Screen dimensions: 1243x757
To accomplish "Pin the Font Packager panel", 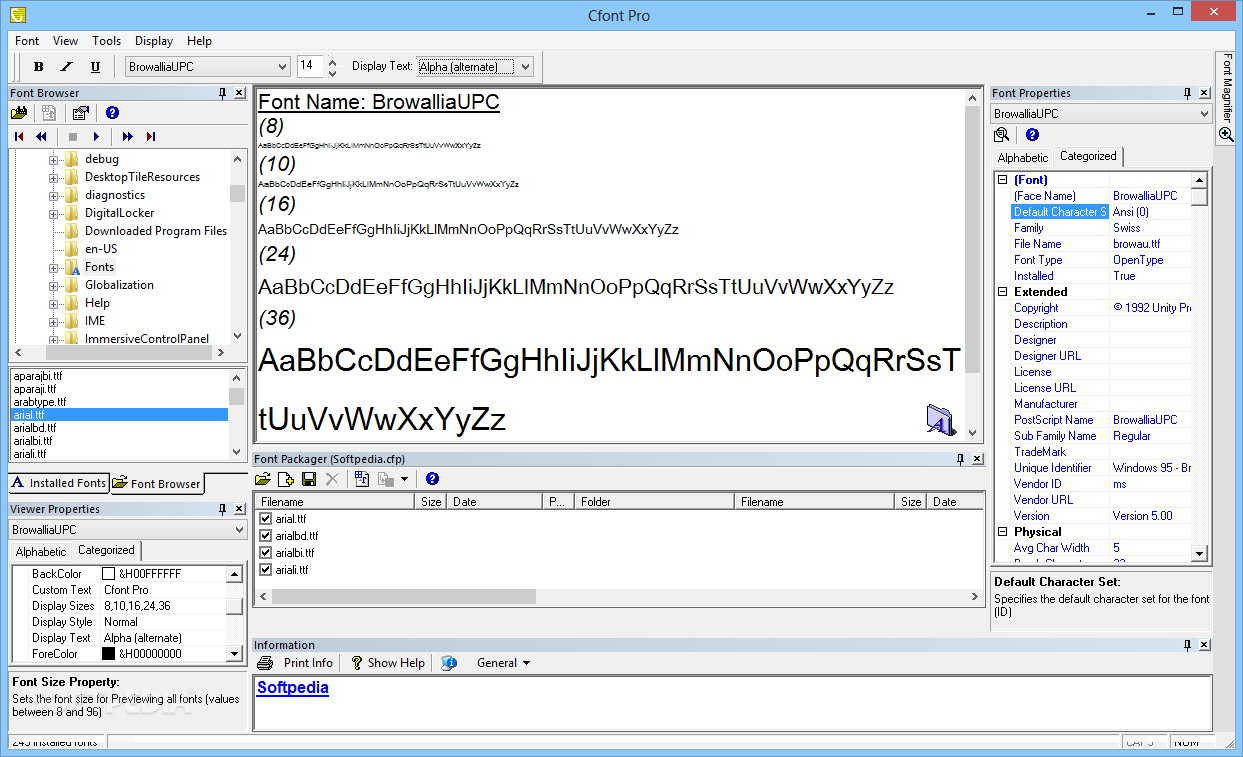I will coord(960,459).
